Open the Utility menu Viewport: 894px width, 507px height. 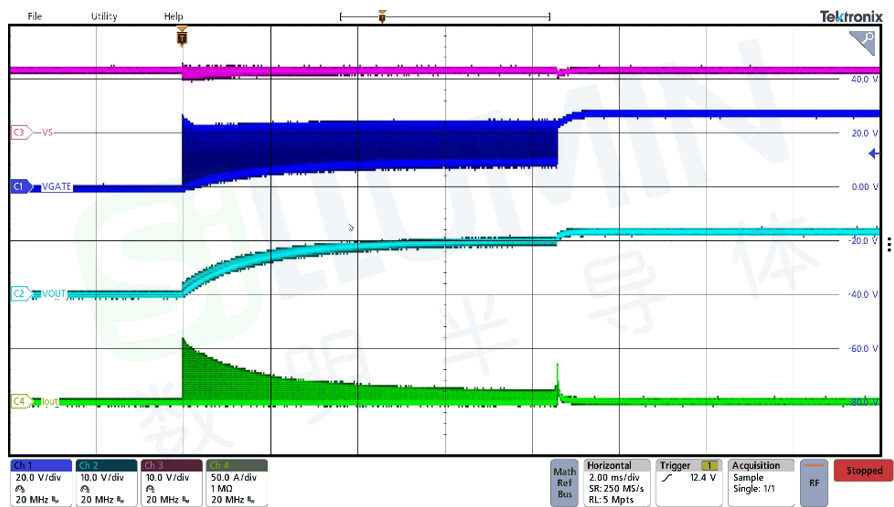pos(104,16)
